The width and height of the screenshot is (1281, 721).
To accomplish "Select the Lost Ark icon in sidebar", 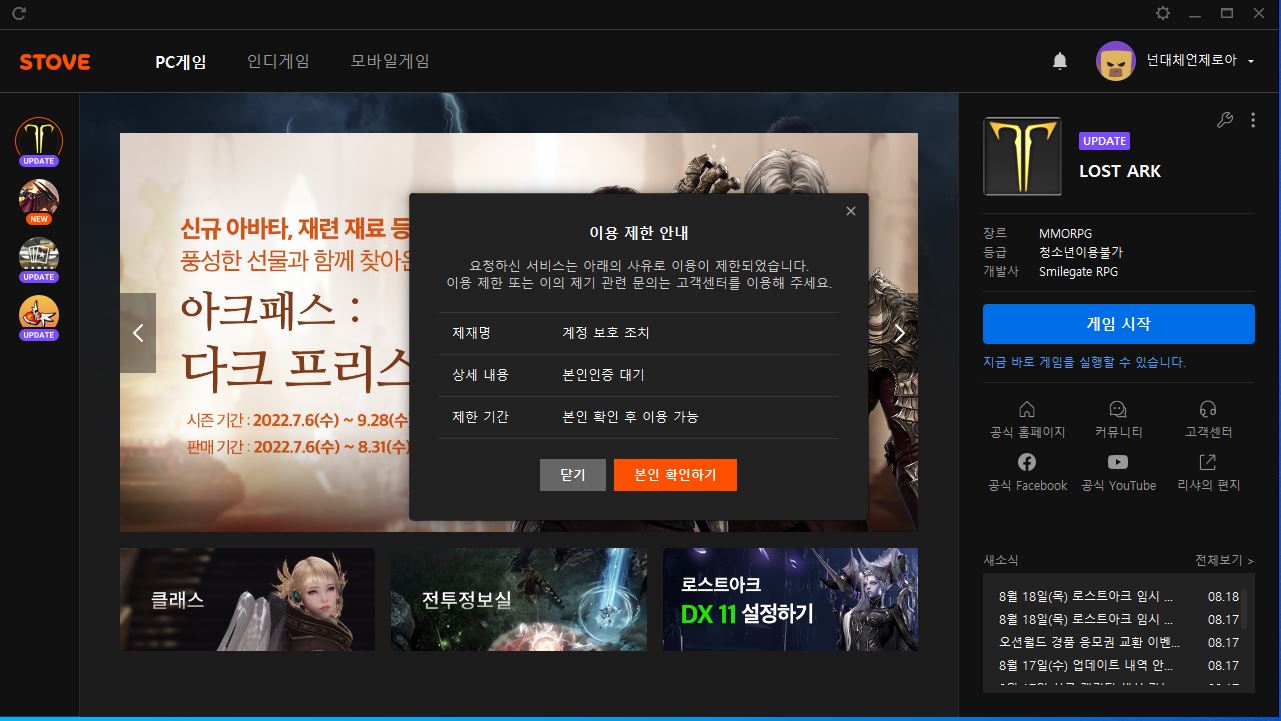I will pyautogui.click(x=39, y=138).
